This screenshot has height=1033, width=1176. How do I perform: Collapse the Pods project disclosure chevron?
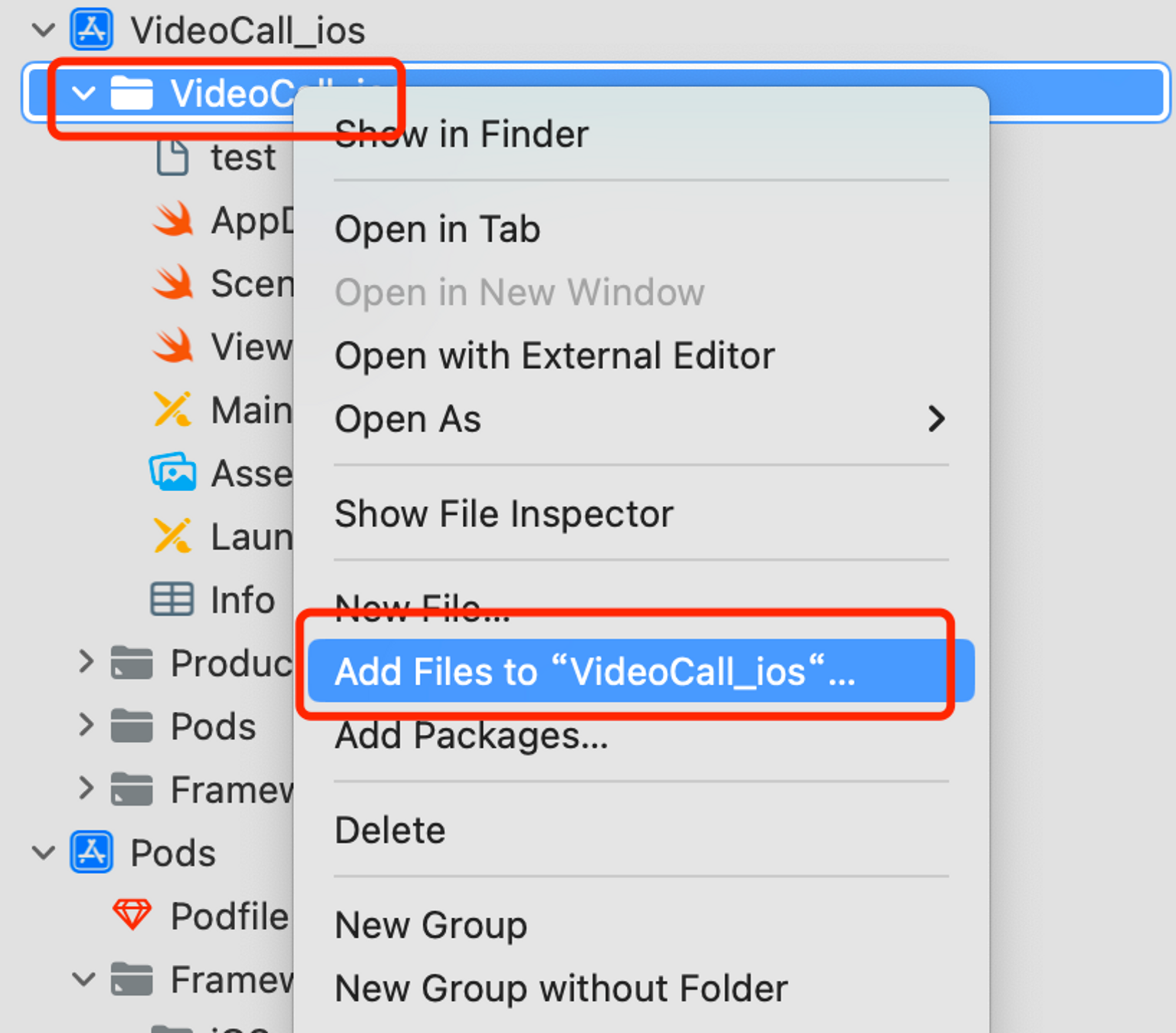[44, 852]
